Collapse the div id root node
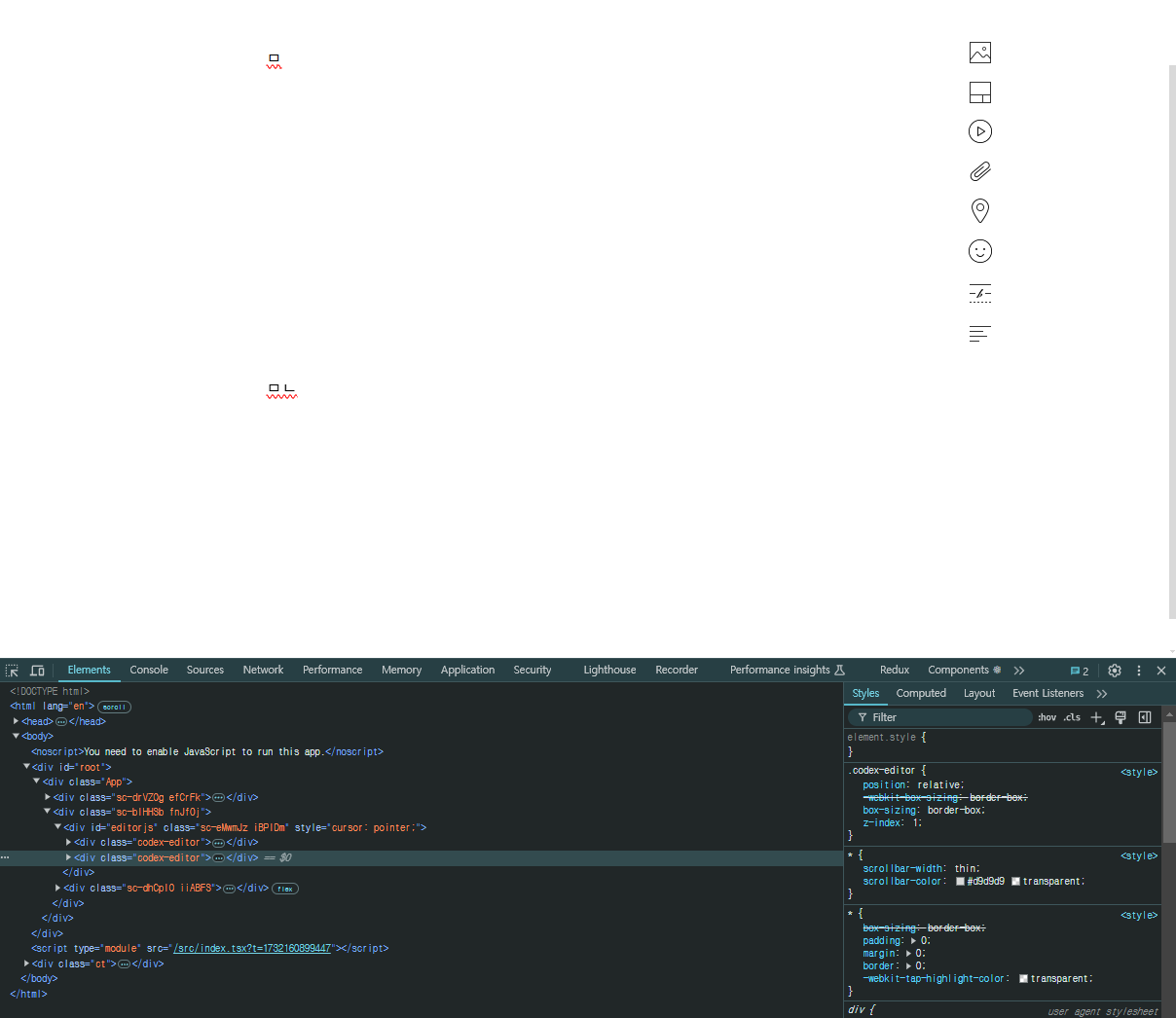1176x1018 pixels. click(27, 766)
